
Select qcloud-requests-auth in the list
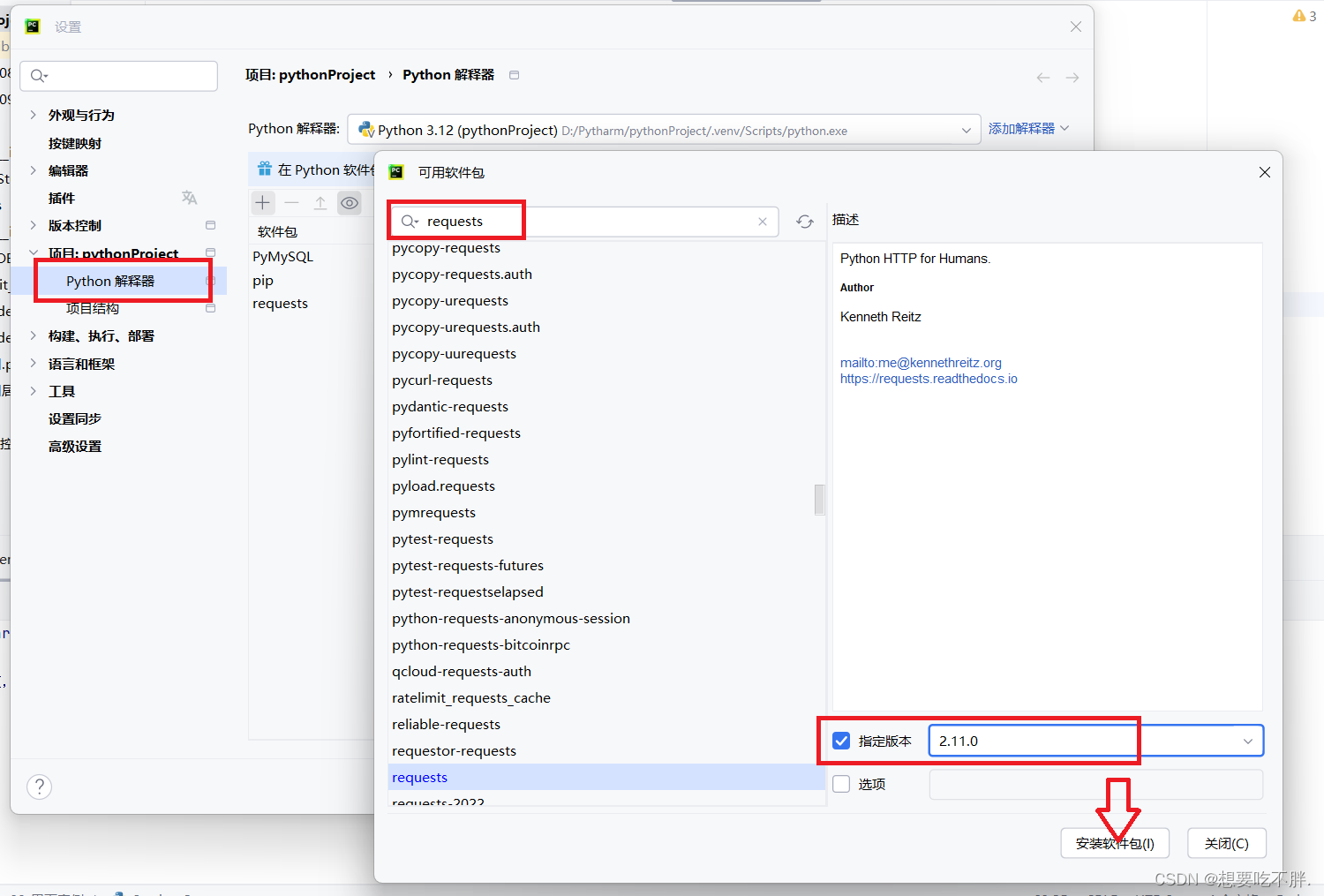point(607,671)
